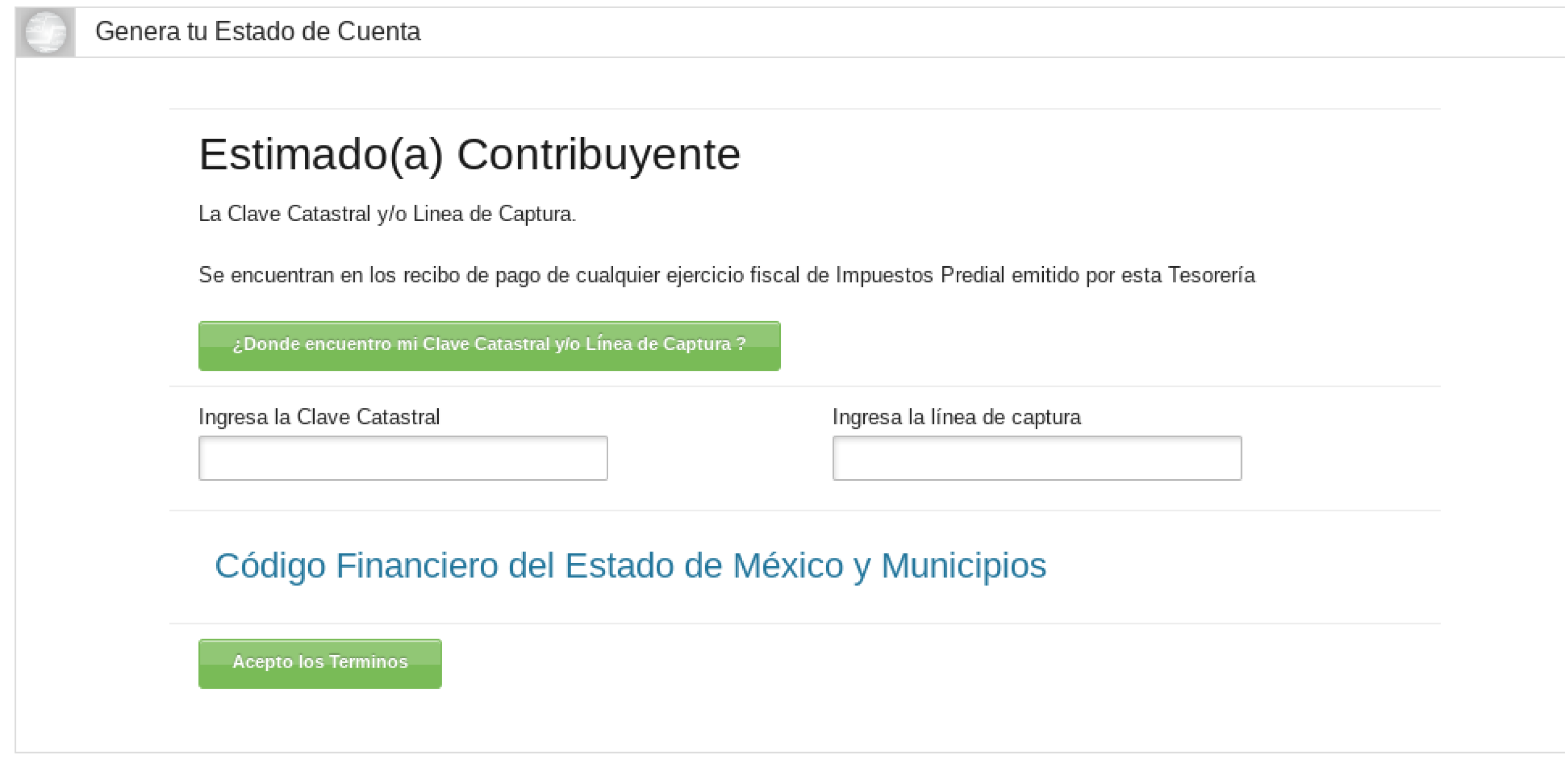
Task: Click the grey emblem beside the page title
Action: [x=46, y=32]
